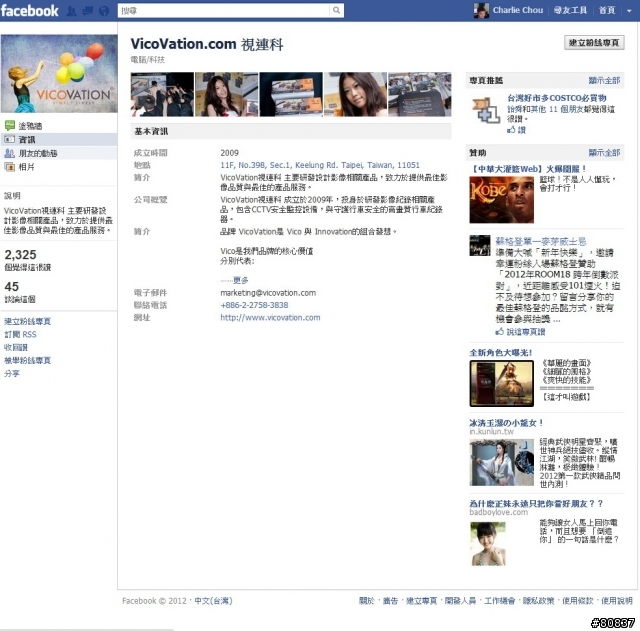Open notifications globe icon in header
This screenshot has width=640, height=631.
coord(104,11)
